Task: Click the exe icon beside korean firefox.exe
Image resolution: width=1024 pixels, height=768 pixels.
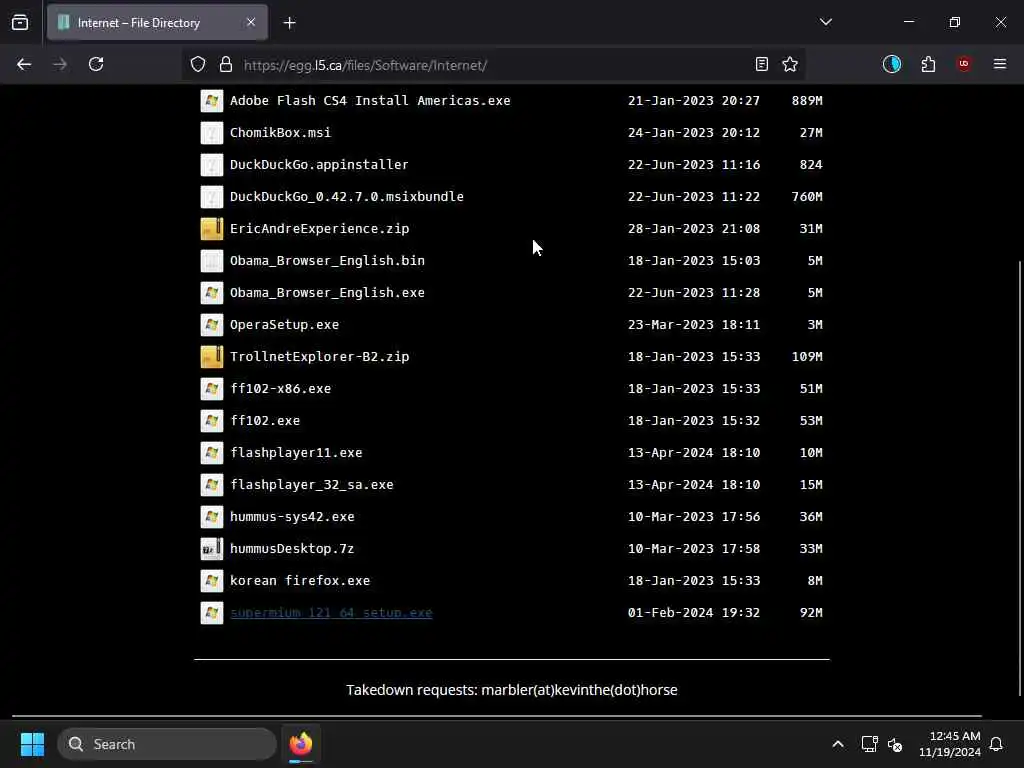Action: click(x=212, y=581)
